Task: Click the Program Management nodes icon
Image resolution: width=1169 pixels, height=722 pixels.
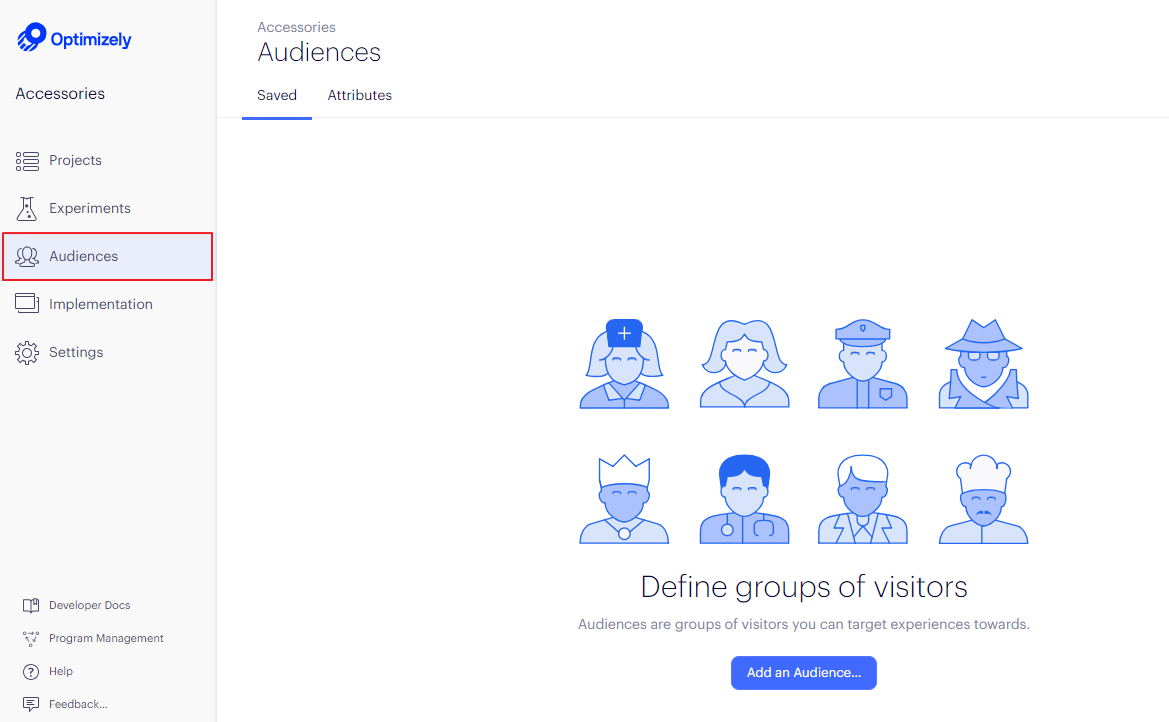Action: [31, 638]
